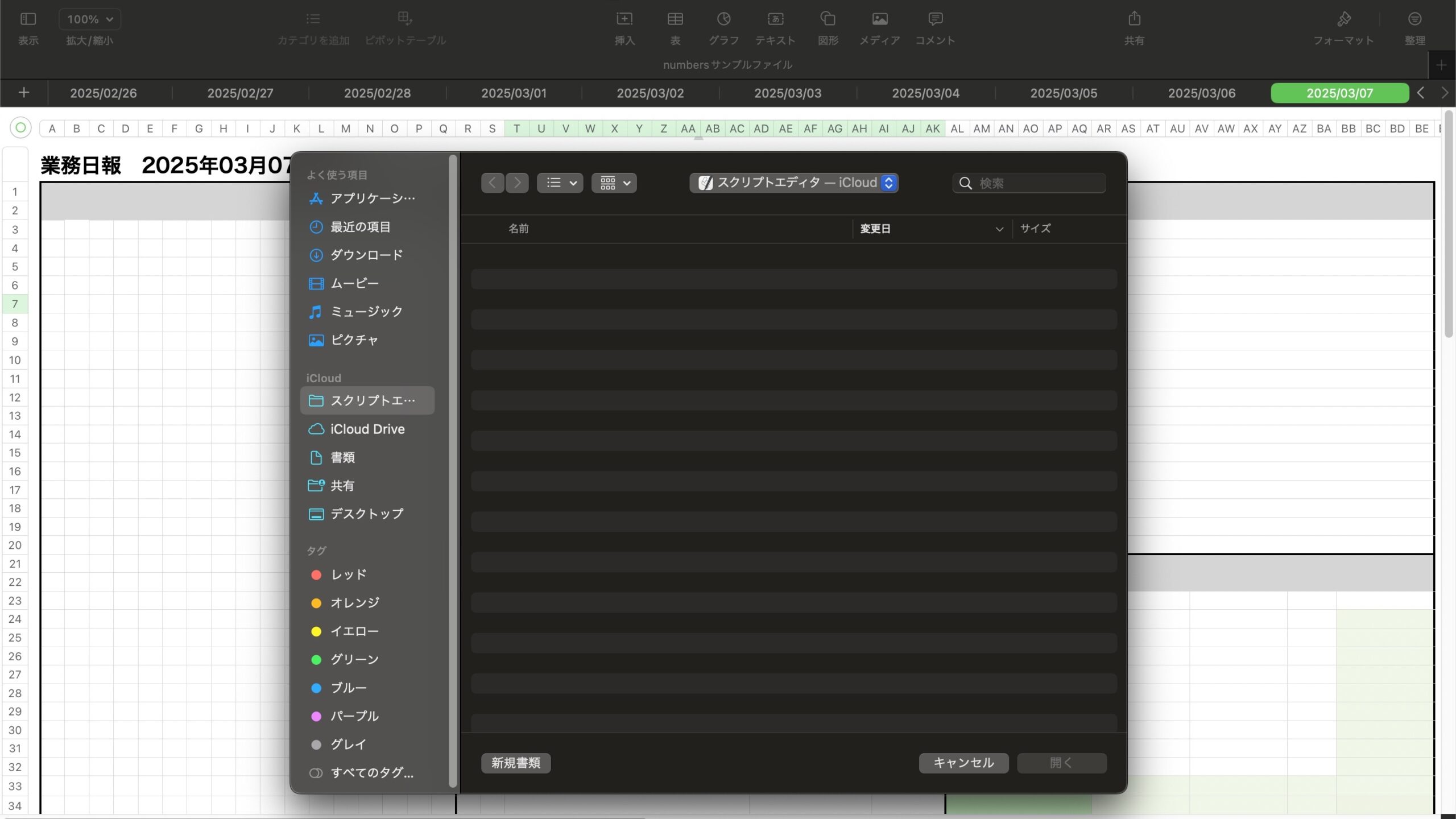This screenshot has width=1456, height=819.
Task: Click the 新規書類 button
Action: click(516, 763)
